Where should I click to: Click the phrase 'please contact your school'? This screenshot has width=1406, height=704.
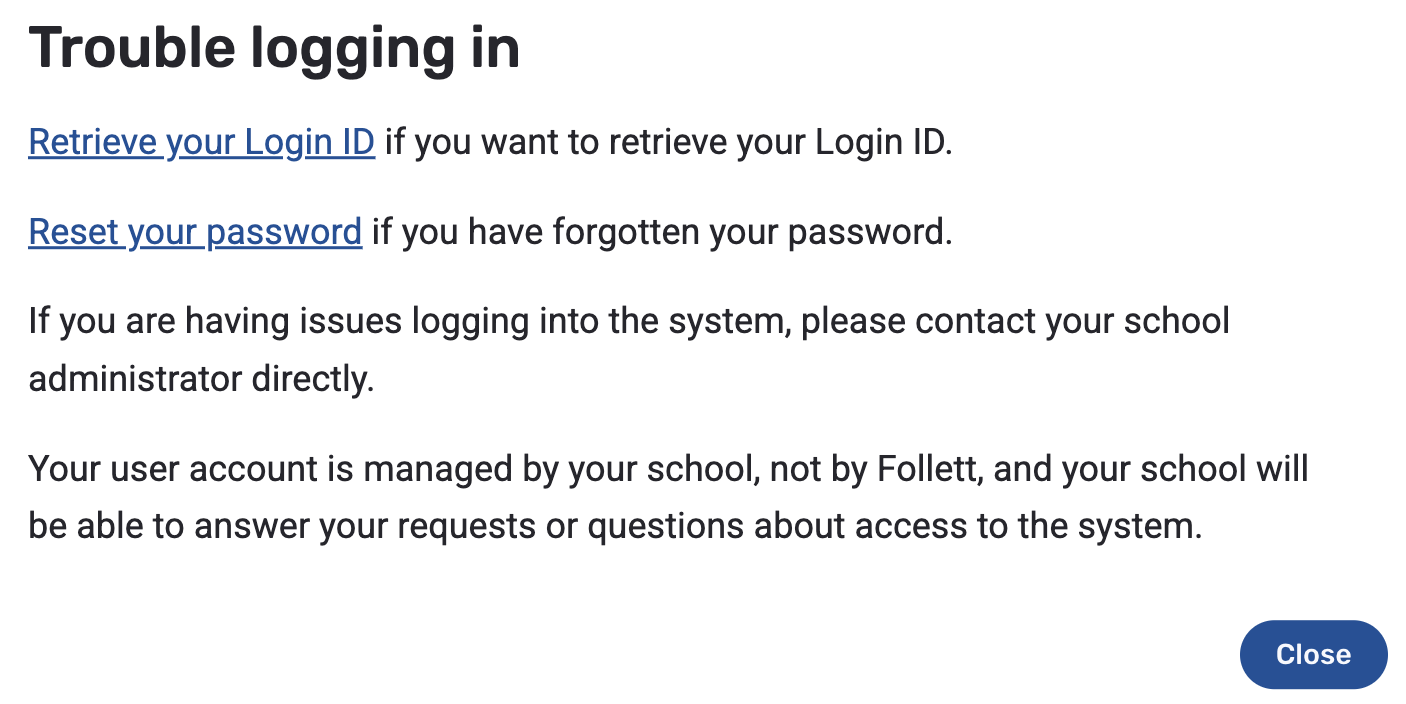(x=1015, y=321)
